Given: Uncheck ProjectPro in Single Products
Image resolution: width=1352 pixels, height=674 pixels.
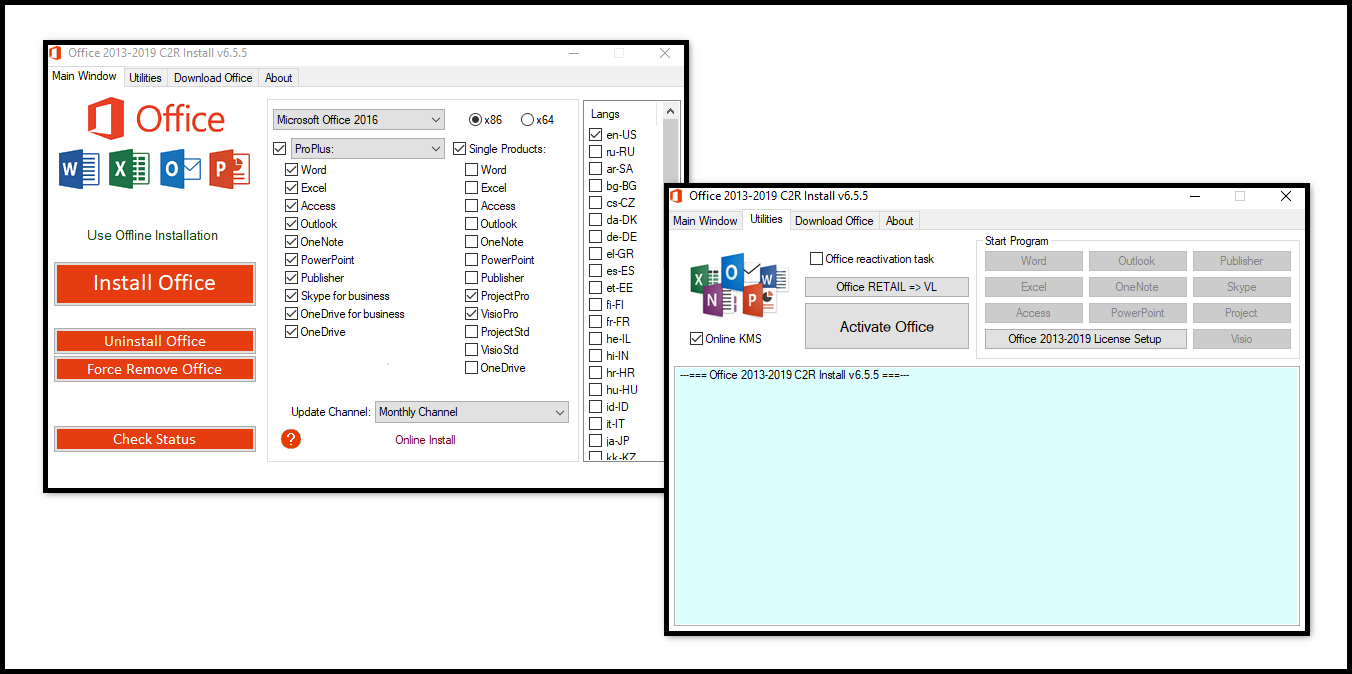Looking at the screenshot, I should (471, 296).
